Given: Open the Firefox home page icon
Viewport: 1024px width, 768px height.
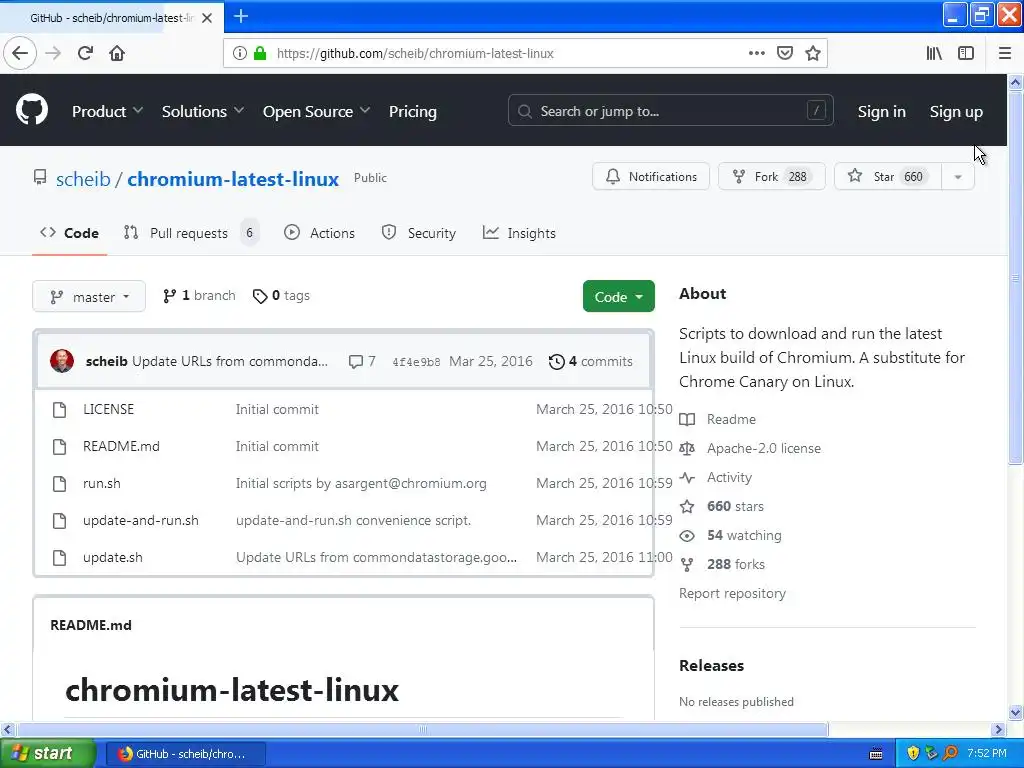Looking at the screenshot, I should pyautogui.click(x=117, y=53).
